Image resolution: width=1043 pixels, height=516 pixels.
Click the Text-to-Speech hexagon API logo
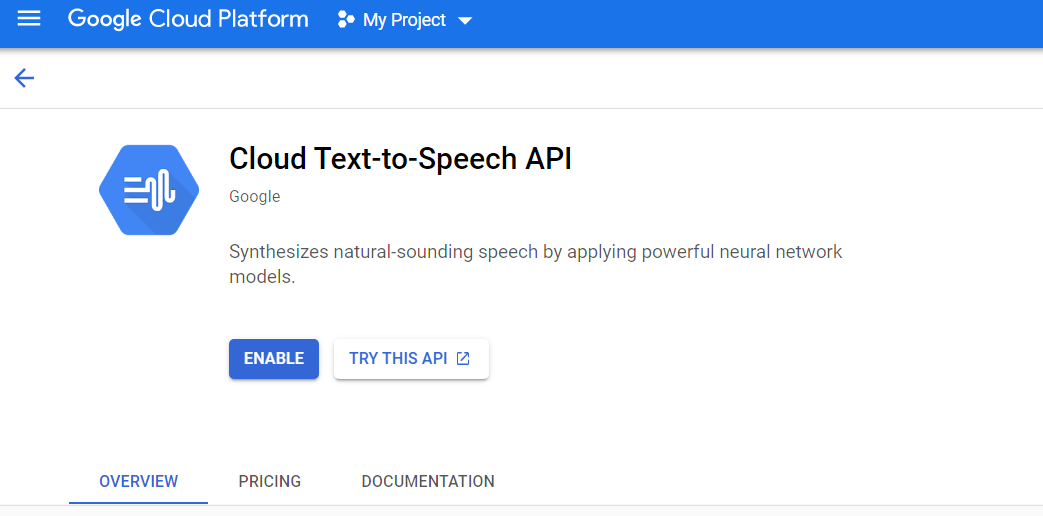coord(149,190)
